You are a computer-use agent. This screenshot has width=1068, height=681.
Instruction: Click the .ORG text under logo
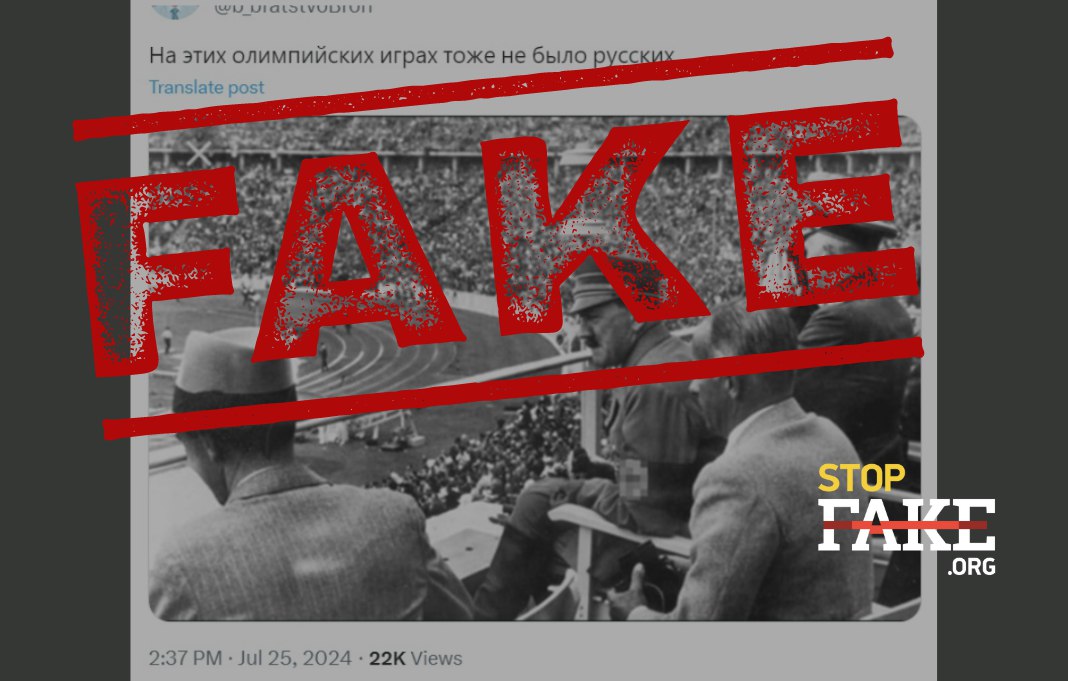pyautogui.click(x=971, y=566)
